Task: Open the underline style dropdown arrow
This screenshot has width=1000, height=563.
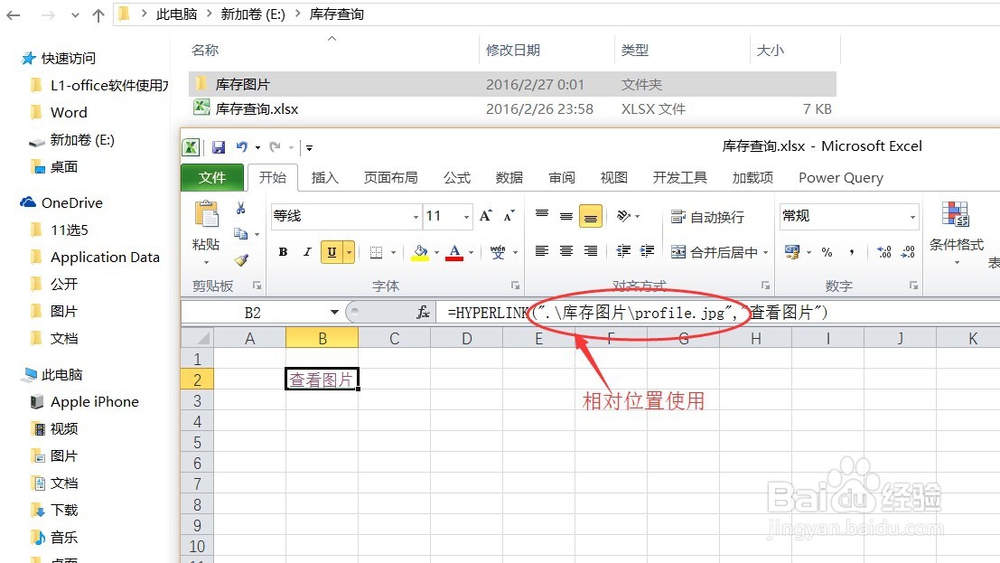Action: tap(349, 252)
